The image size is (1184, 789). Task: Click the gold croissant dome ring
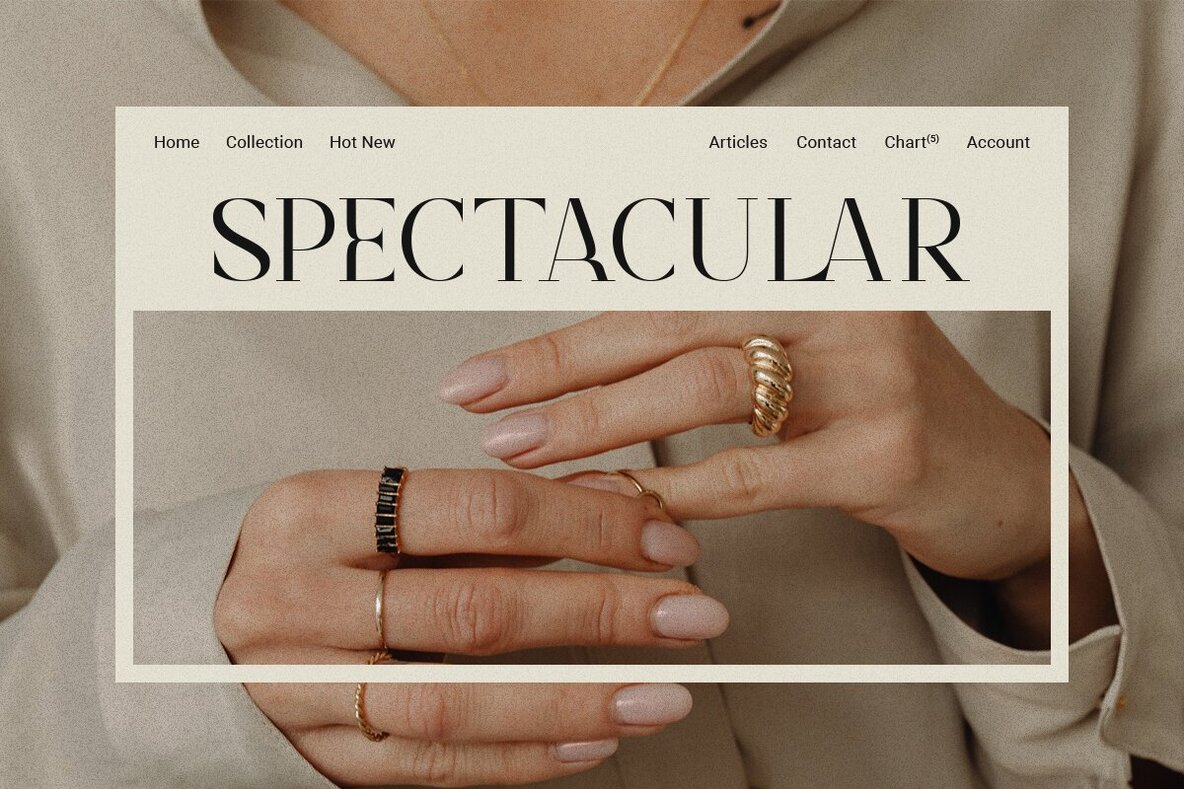pyautogui.click(x=766, y=385)
